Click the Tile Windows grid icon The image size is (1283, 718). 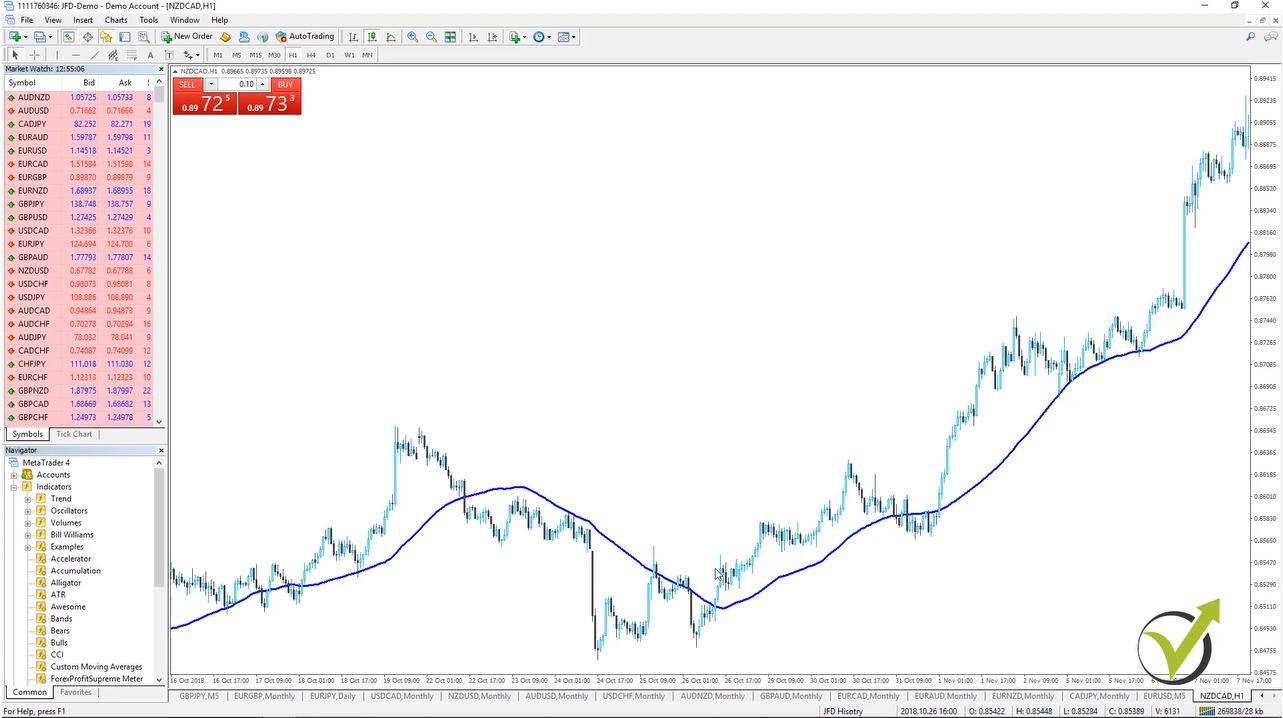point(450,37)
